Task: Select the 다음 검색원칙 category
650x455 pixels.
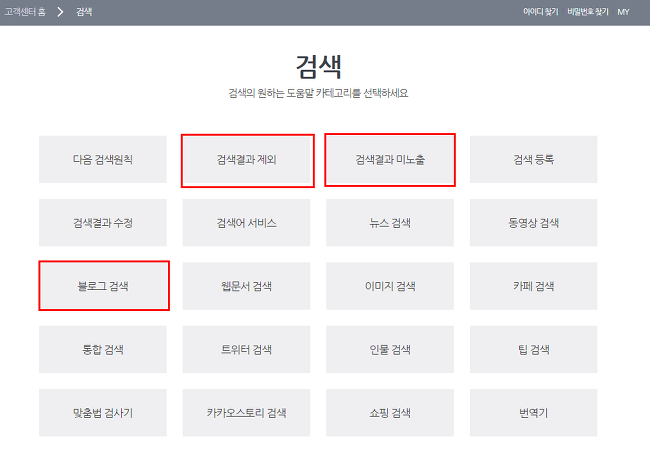Action: tap(103, 160)
